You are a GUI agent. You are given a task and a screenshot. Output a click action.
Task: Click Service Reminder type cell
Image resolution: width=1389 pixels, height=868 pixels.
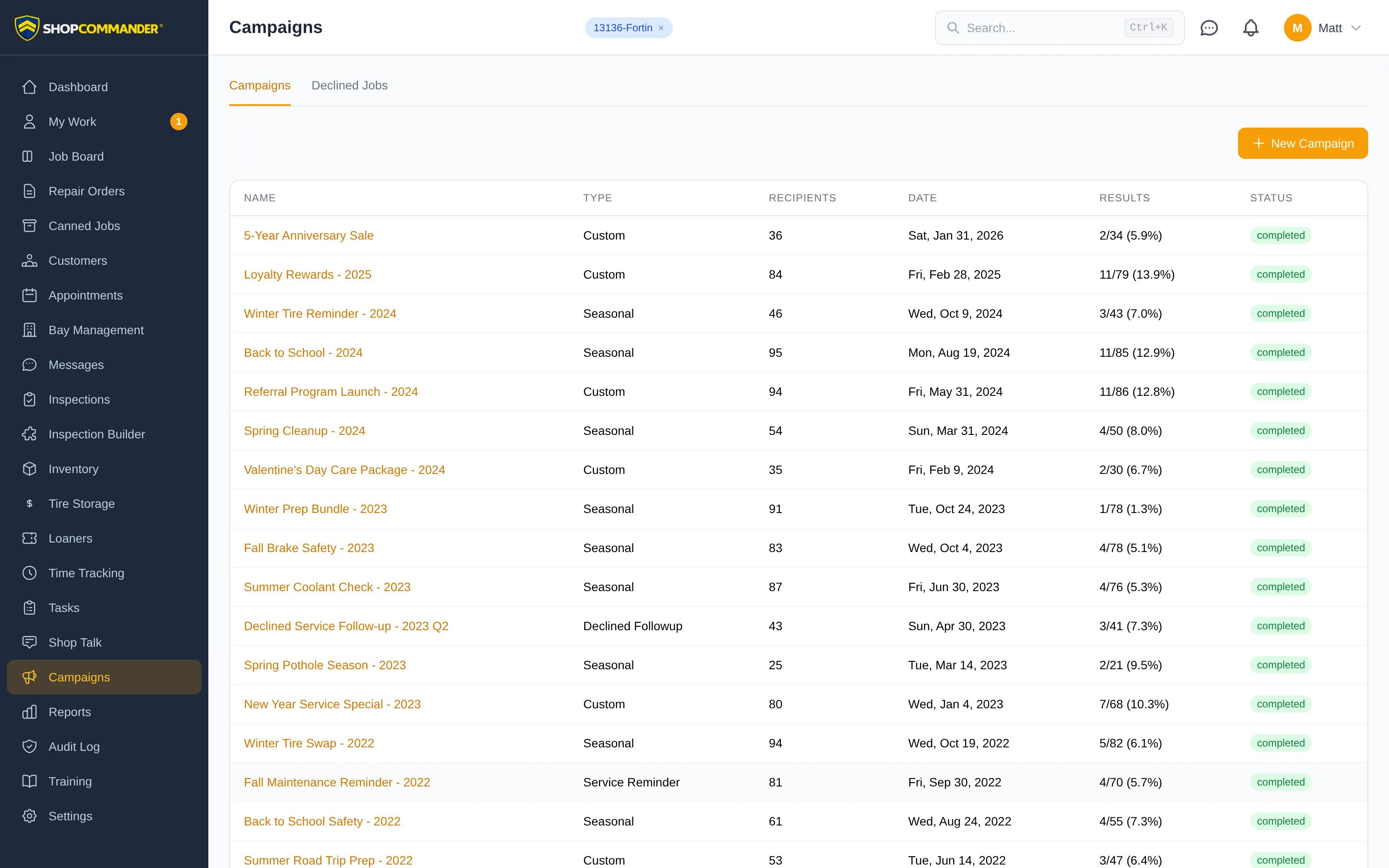tap(631, 782)
